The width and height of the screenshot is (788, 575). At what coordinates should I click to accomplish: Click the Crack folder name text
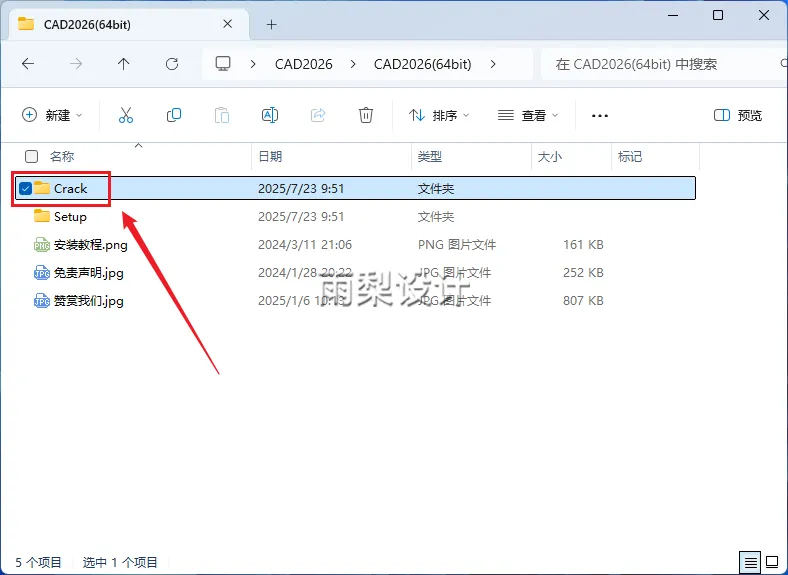(70, 188)
